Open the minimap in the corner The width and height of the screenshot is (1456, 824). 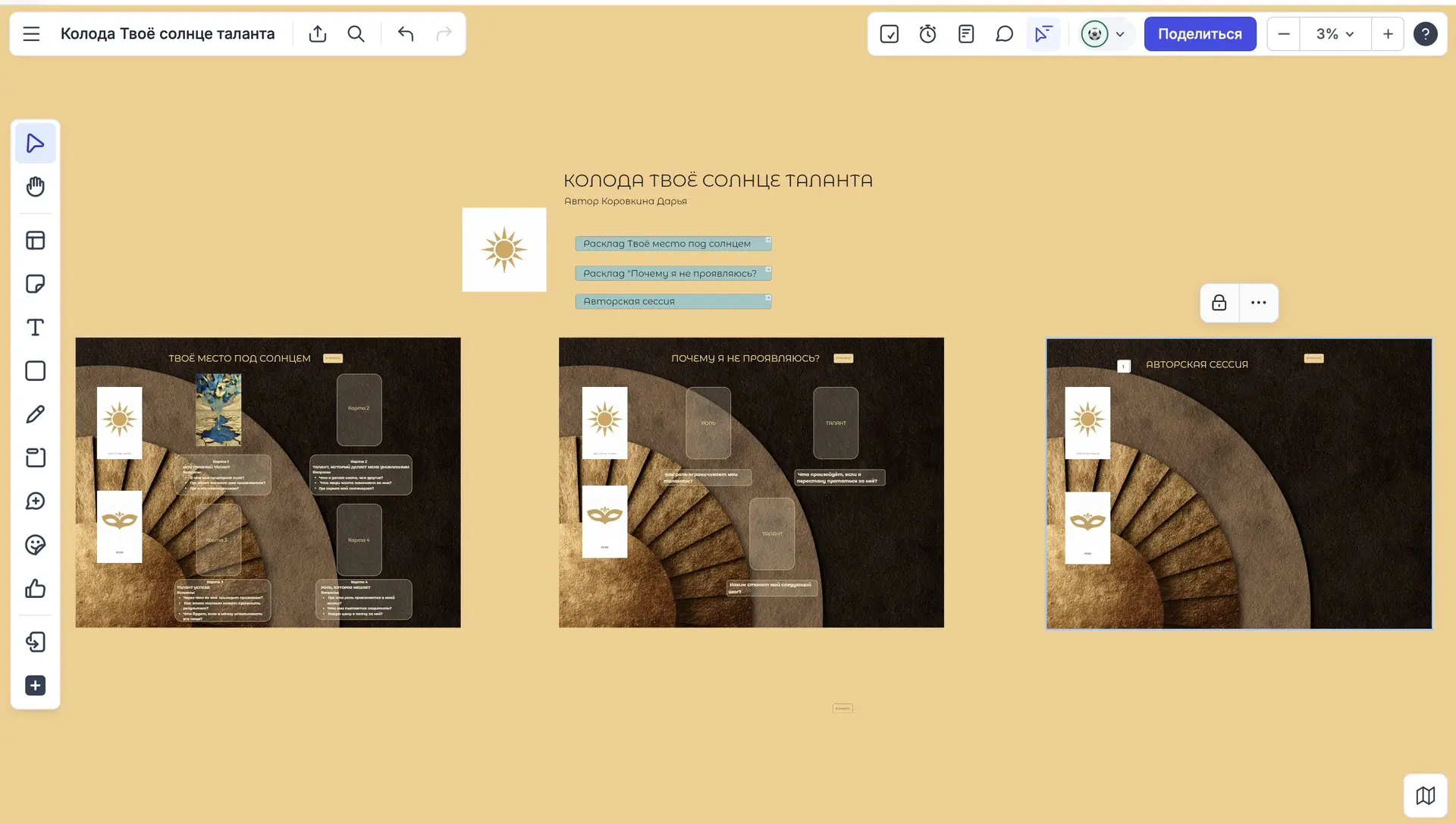[1426, 796]
